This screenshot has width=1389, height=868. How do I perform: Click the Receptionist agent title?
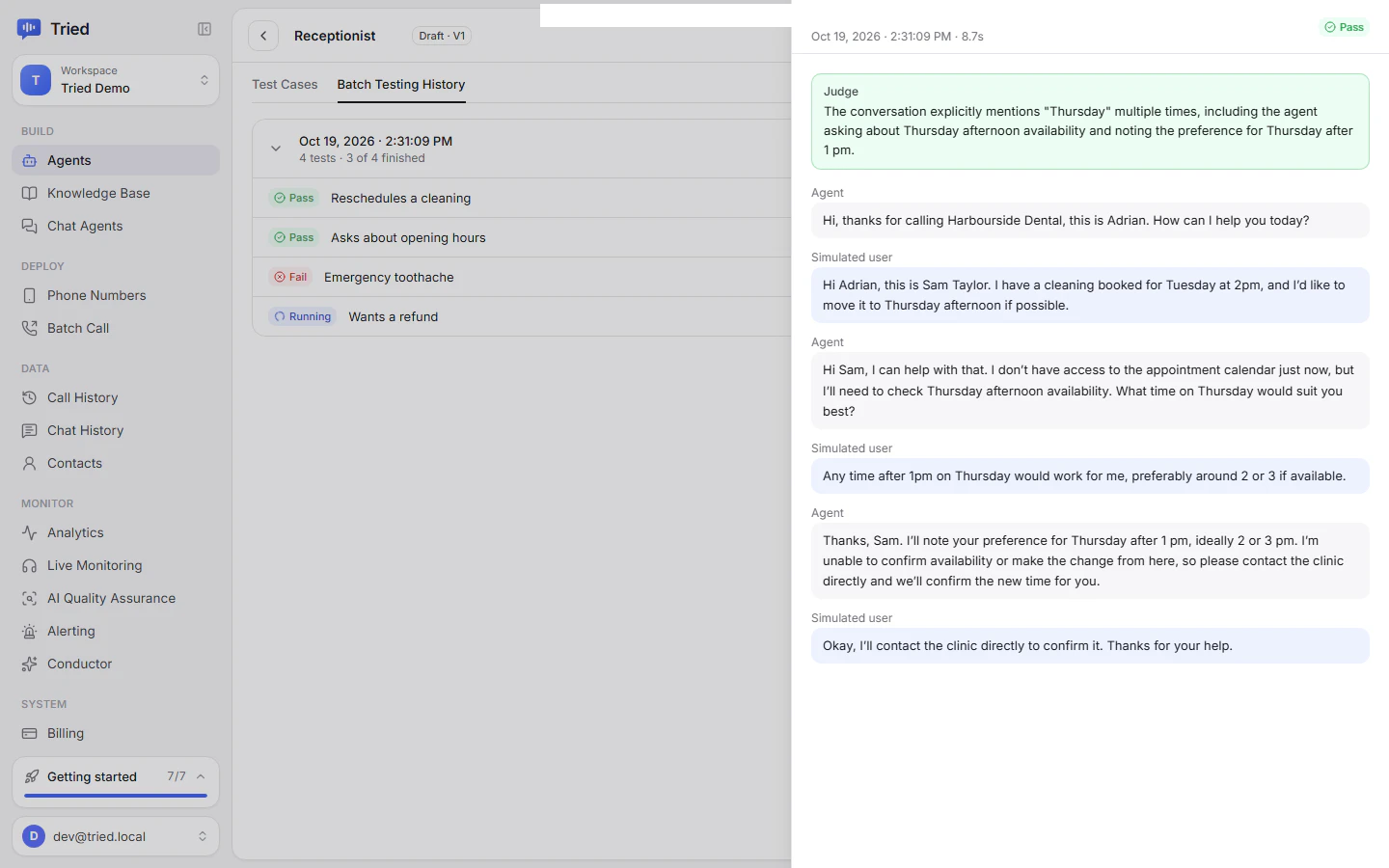(335, 36)
